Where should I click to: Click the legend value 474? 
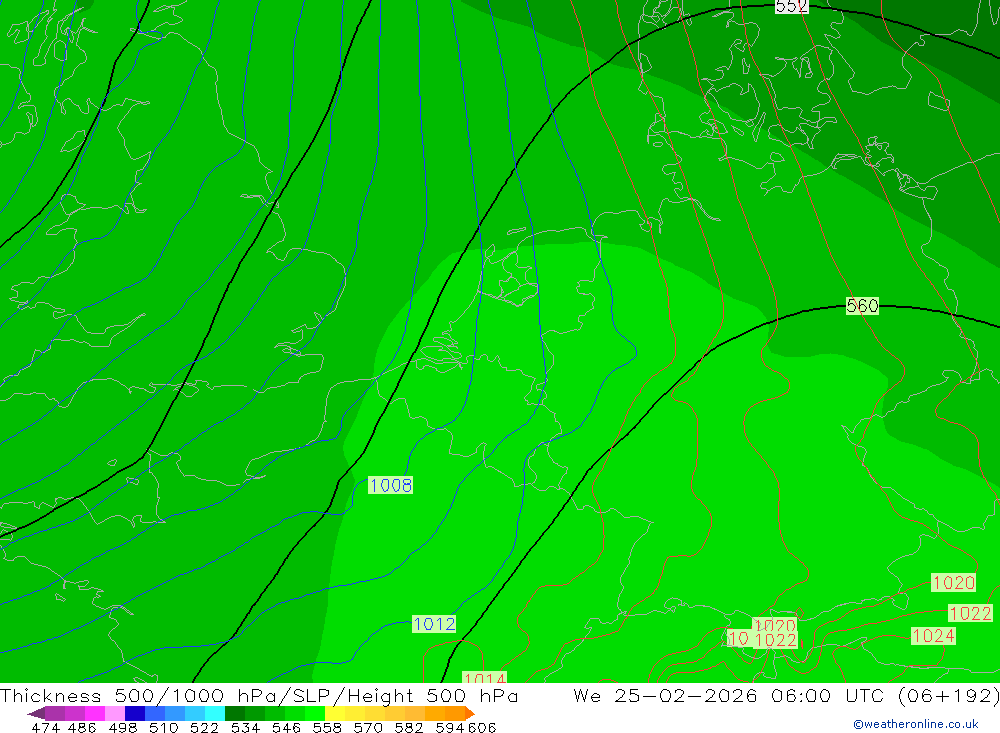point(45,727)
